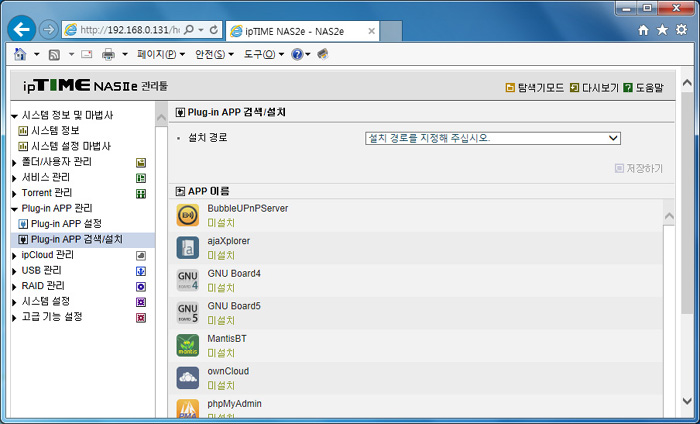
Task: Close the ipTIME NAS2e tab
Action: coord(371,31)
